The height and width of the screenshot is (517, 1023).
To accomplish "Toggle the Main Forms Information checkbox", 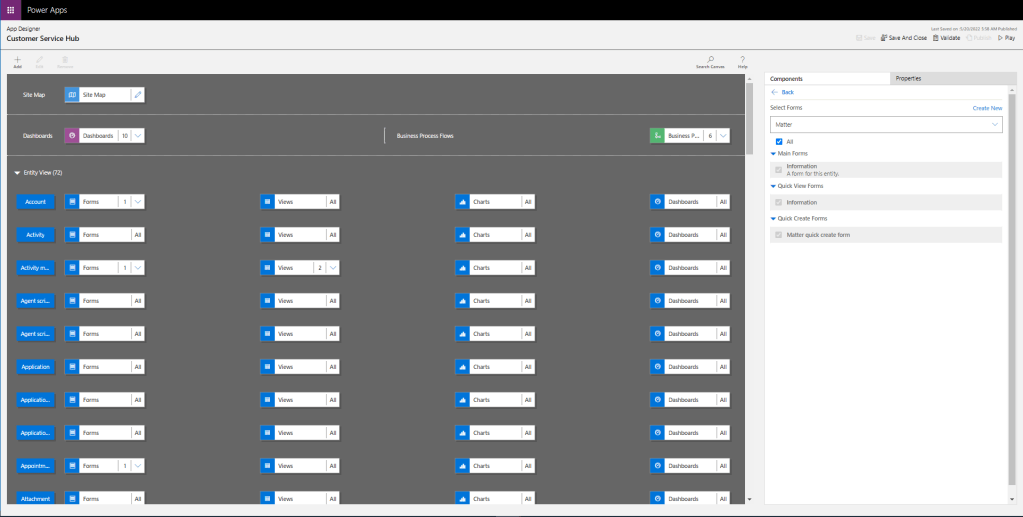I will (779, 170).
